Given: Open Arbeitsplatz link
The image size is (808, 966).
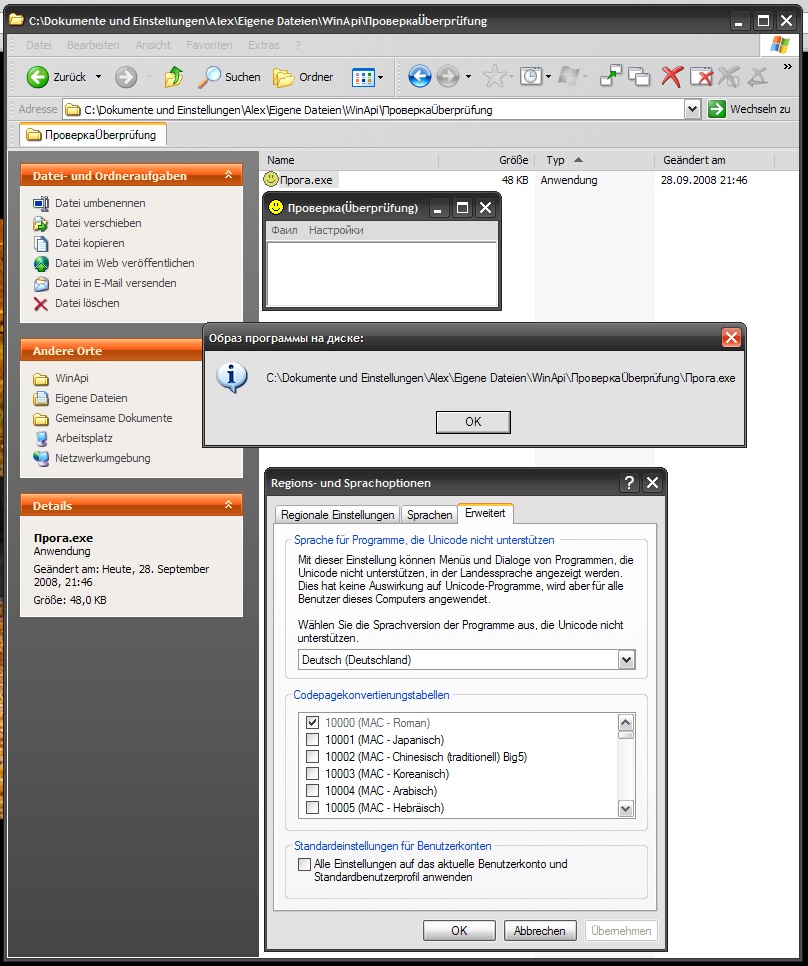Looking at the screenshot, I should click(x=73, y=438).
